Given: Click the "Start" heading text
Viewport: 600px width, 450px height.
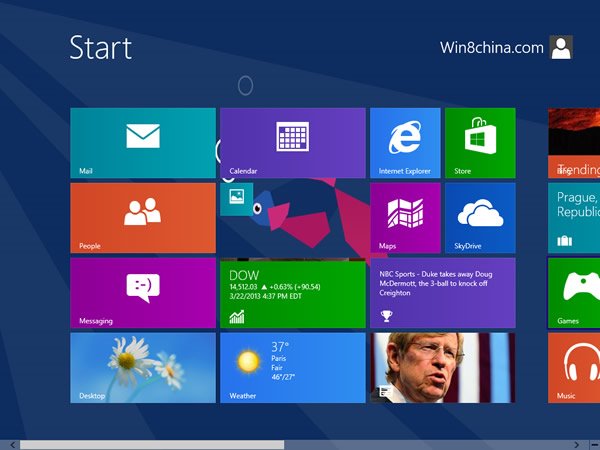Looking at the screenshot, I should point(101,47).
